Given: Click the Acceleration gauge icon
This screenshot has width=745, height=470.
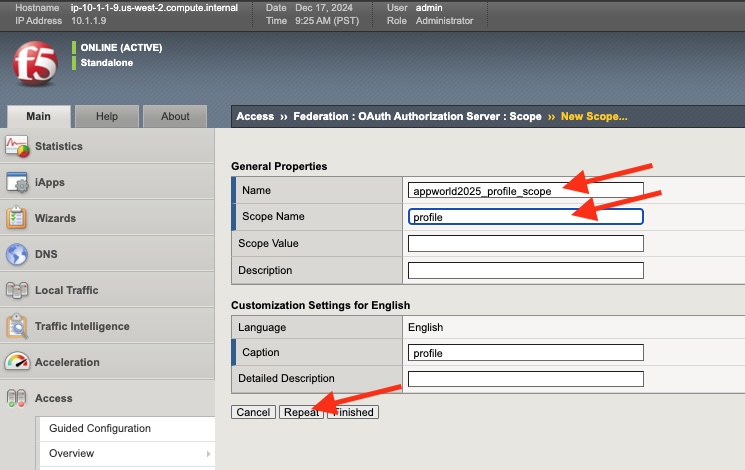Looking at the screenshot, I should pos(17,362).
